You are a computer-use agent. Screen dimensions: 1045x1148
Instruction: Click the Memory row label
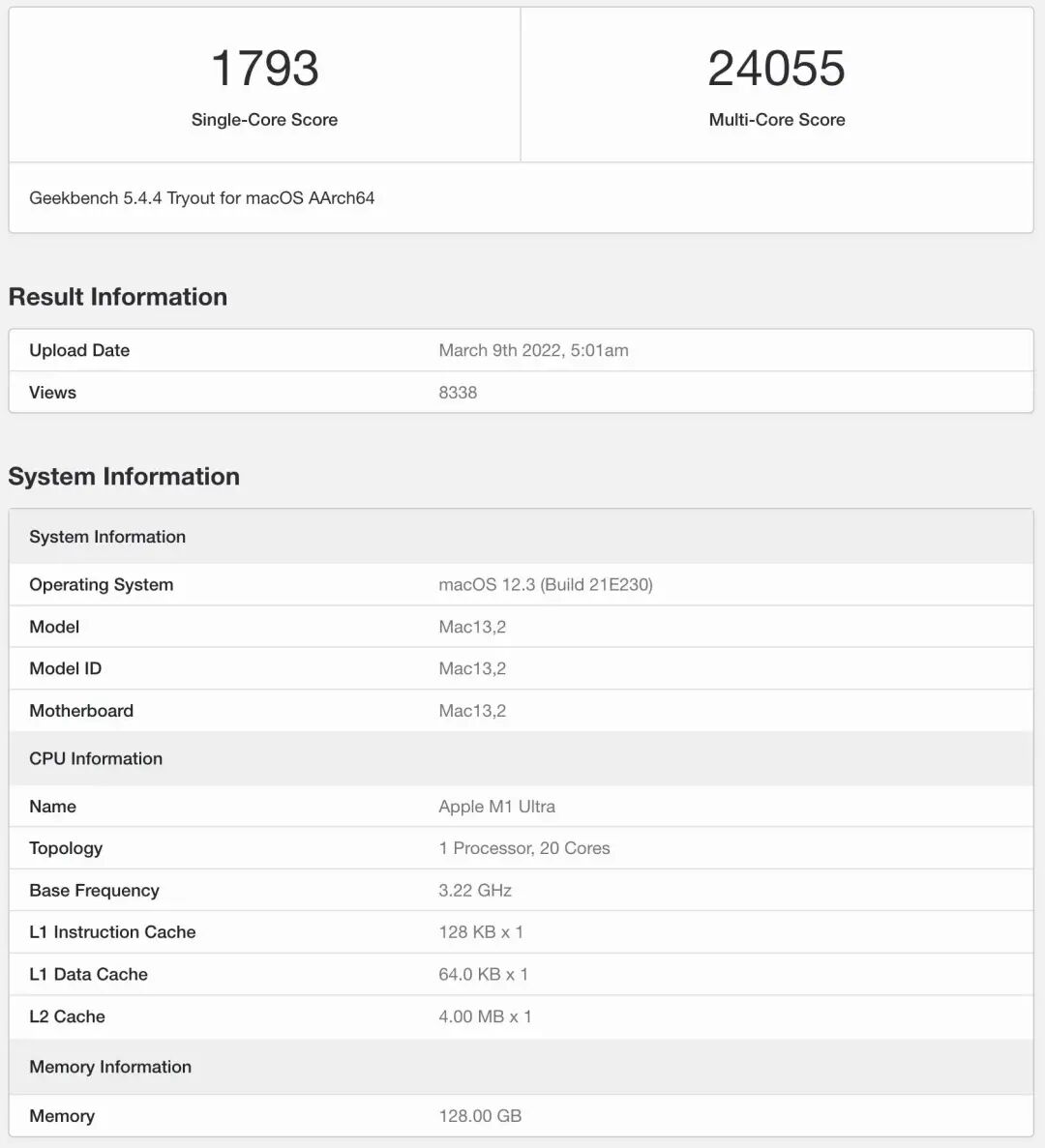click(62, 1116)
